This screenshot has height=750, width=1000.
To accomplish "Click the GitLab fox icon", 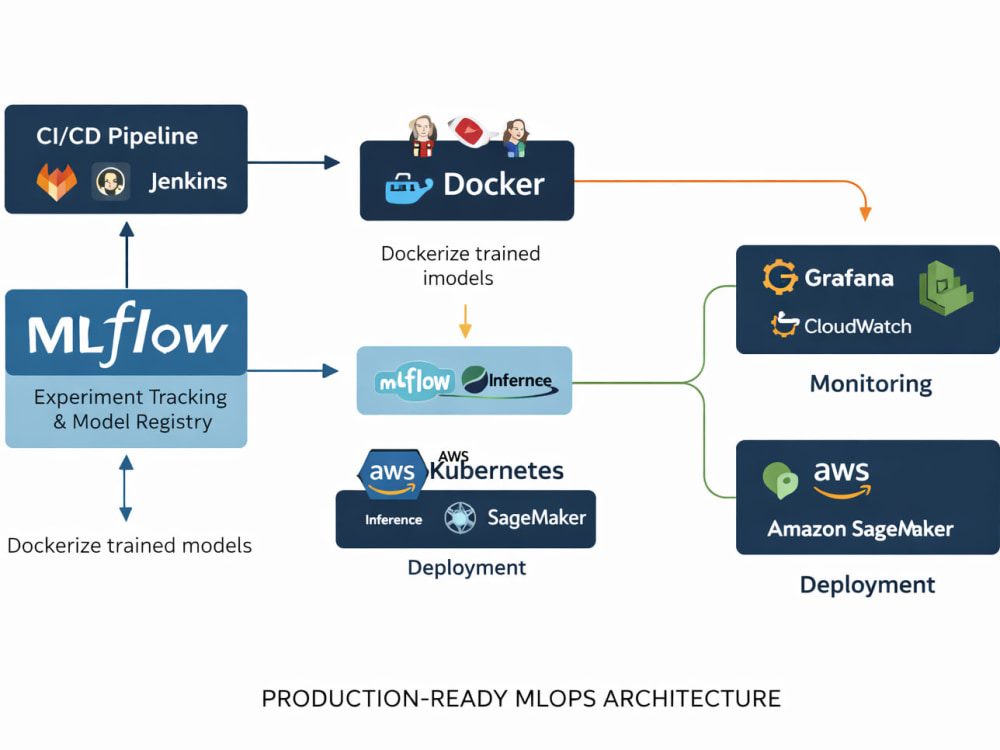I will (x=57, y=182).
